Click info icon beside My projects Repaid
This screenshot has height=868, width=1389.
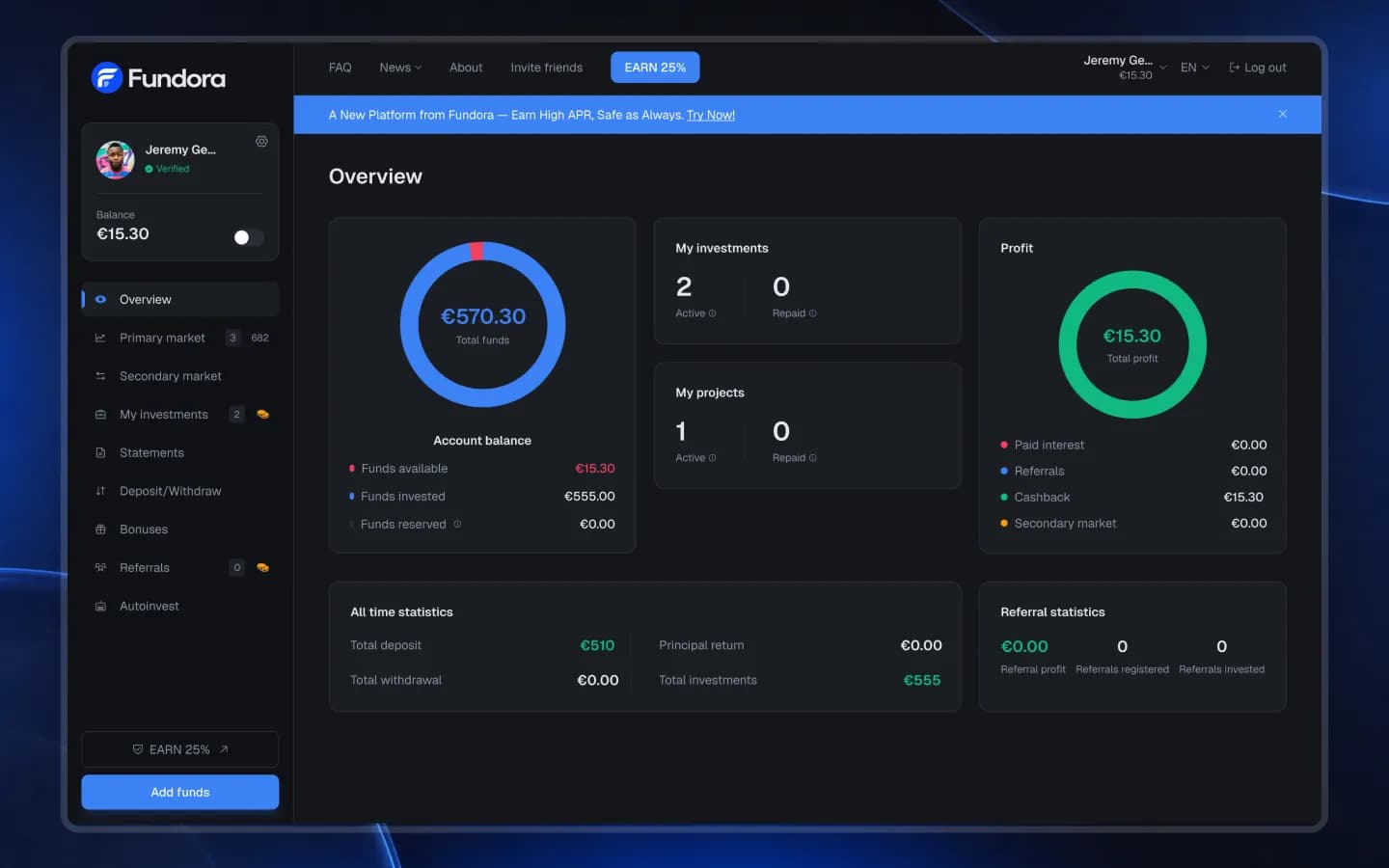pos(813,458)
